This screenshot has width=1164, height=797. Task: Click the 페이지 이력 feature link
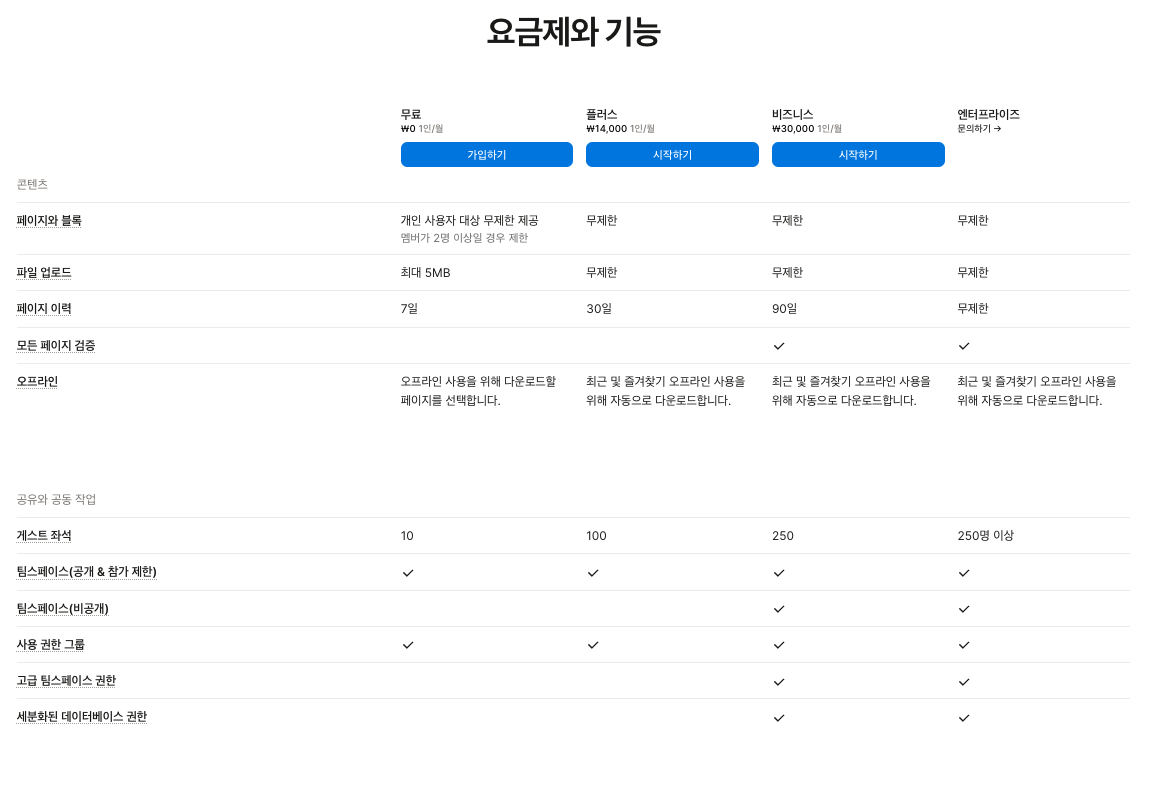[x=43, y=308]
